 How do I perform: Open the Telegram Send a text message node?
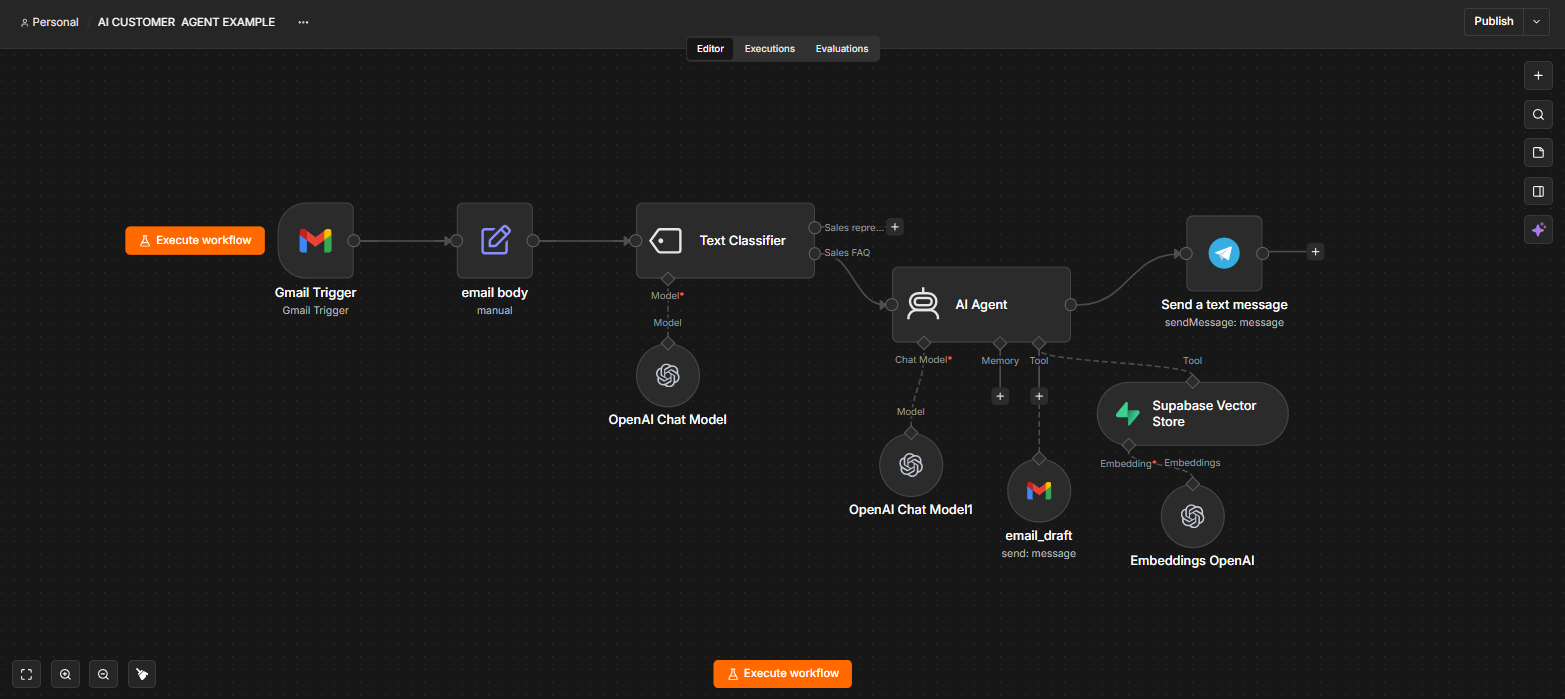click(1224, 253)
